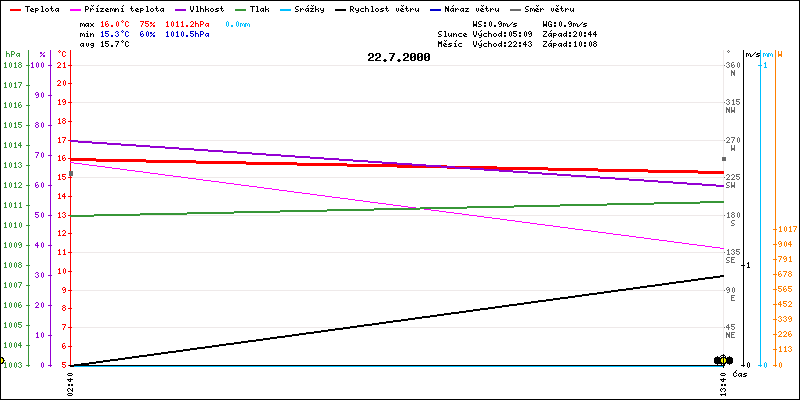The width and height of the screenshot is (800, 400).
Task: Click the hPa pressure axis header
Action: point(13,54)
